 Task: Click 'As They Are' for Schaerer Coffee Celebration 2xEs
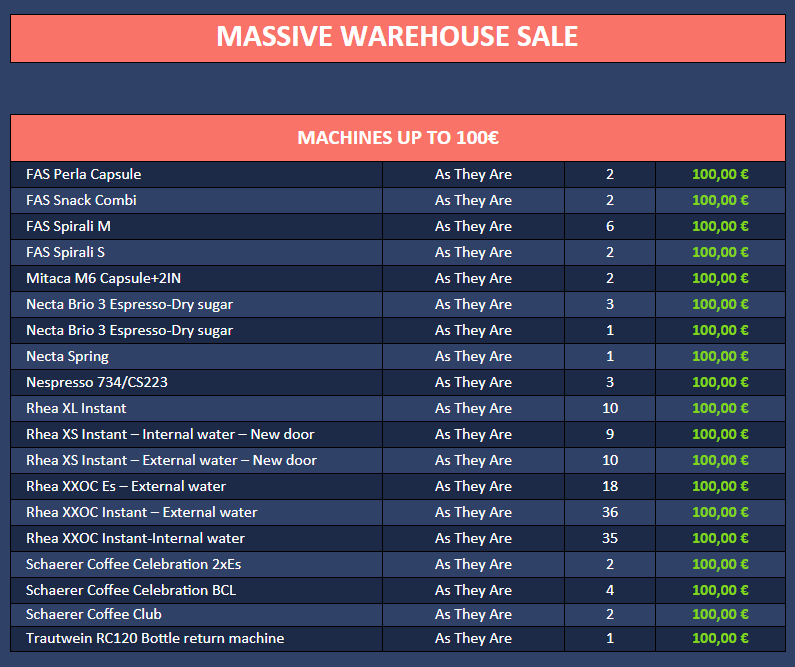[473, 564]
